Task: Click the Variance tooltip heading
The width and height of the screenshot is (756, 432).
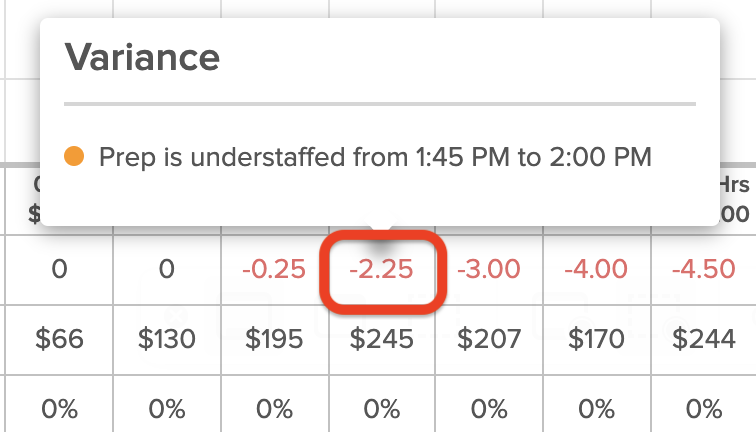Action: tap(142, 57)
